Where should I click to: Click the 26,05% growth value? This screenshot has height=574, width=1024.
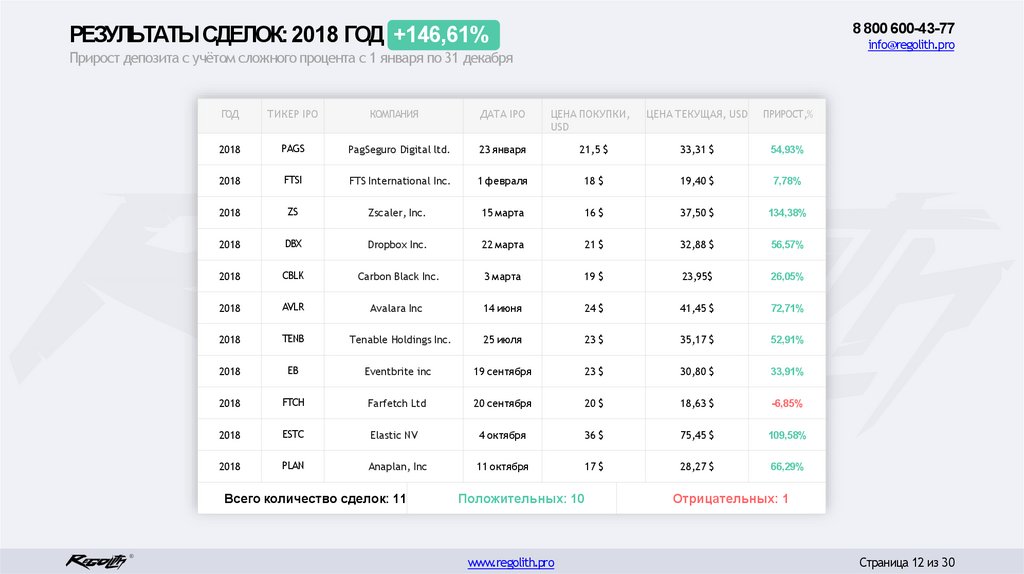tap(787, 276)
